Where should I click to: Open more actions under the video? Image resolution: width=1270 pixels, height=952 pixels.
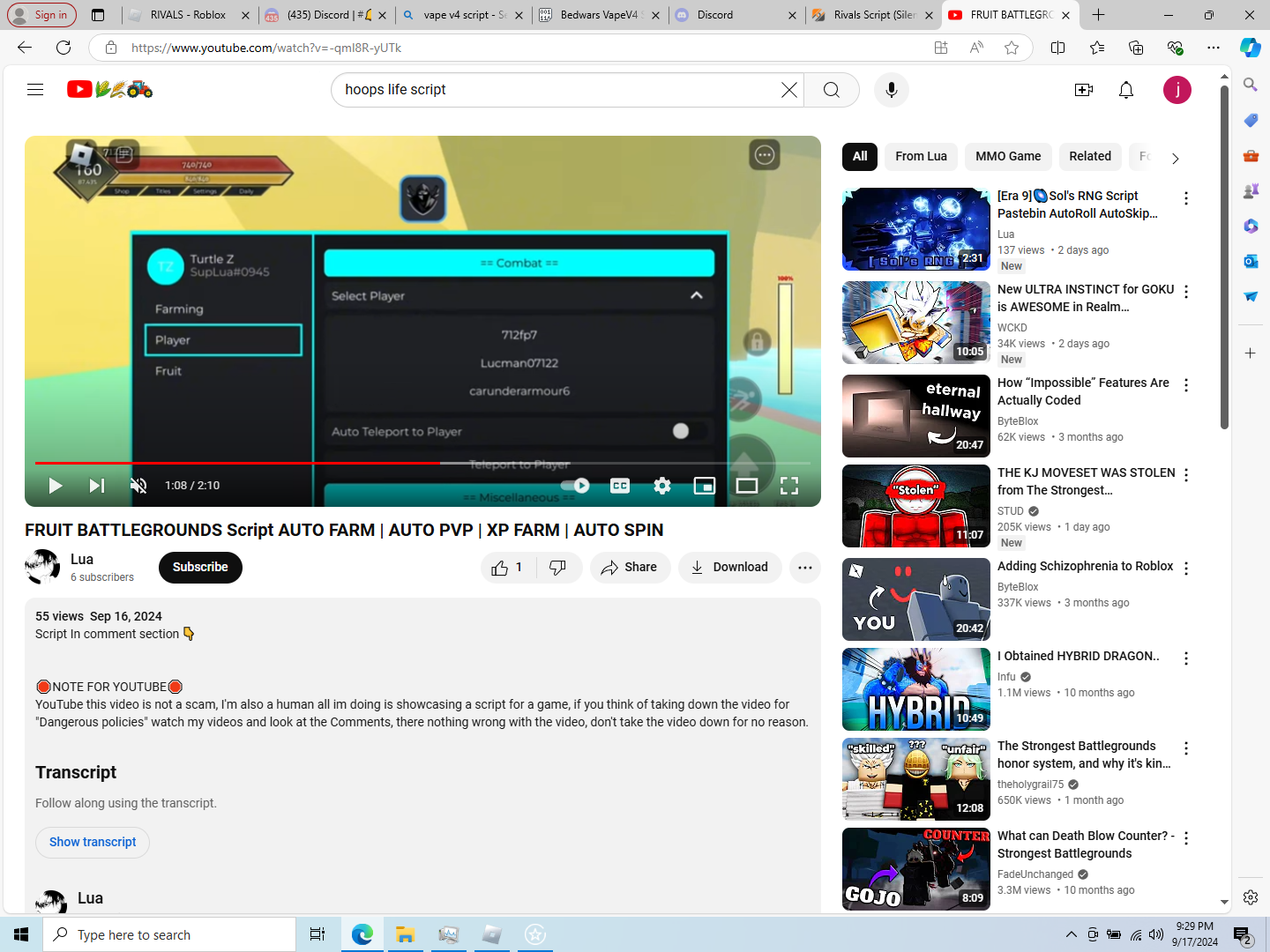pos(805,568)
